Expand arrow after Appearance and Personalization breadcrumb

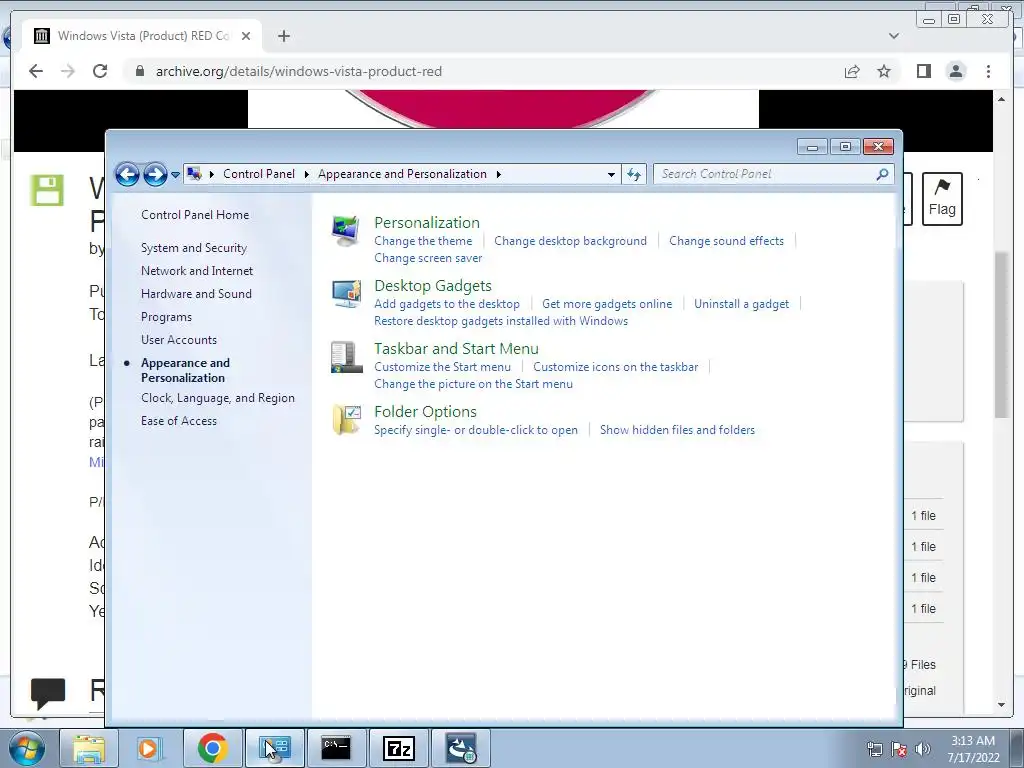(x=498, y=174)
